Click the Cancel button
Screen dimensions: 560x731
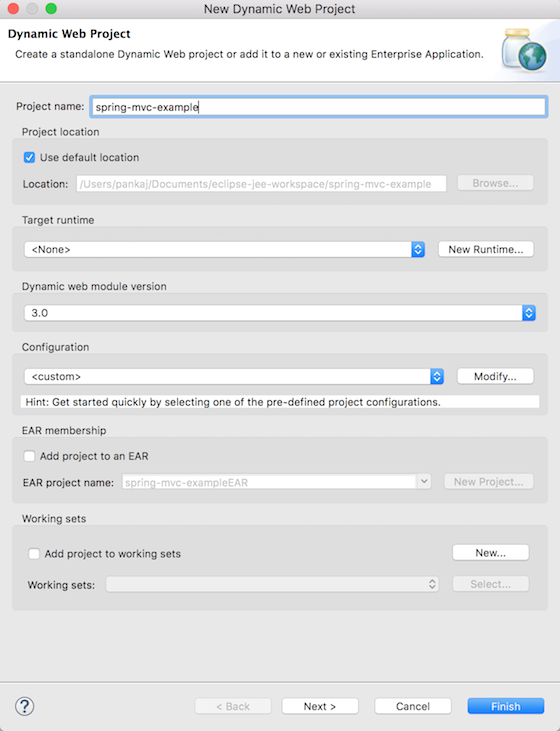point(413,706)
